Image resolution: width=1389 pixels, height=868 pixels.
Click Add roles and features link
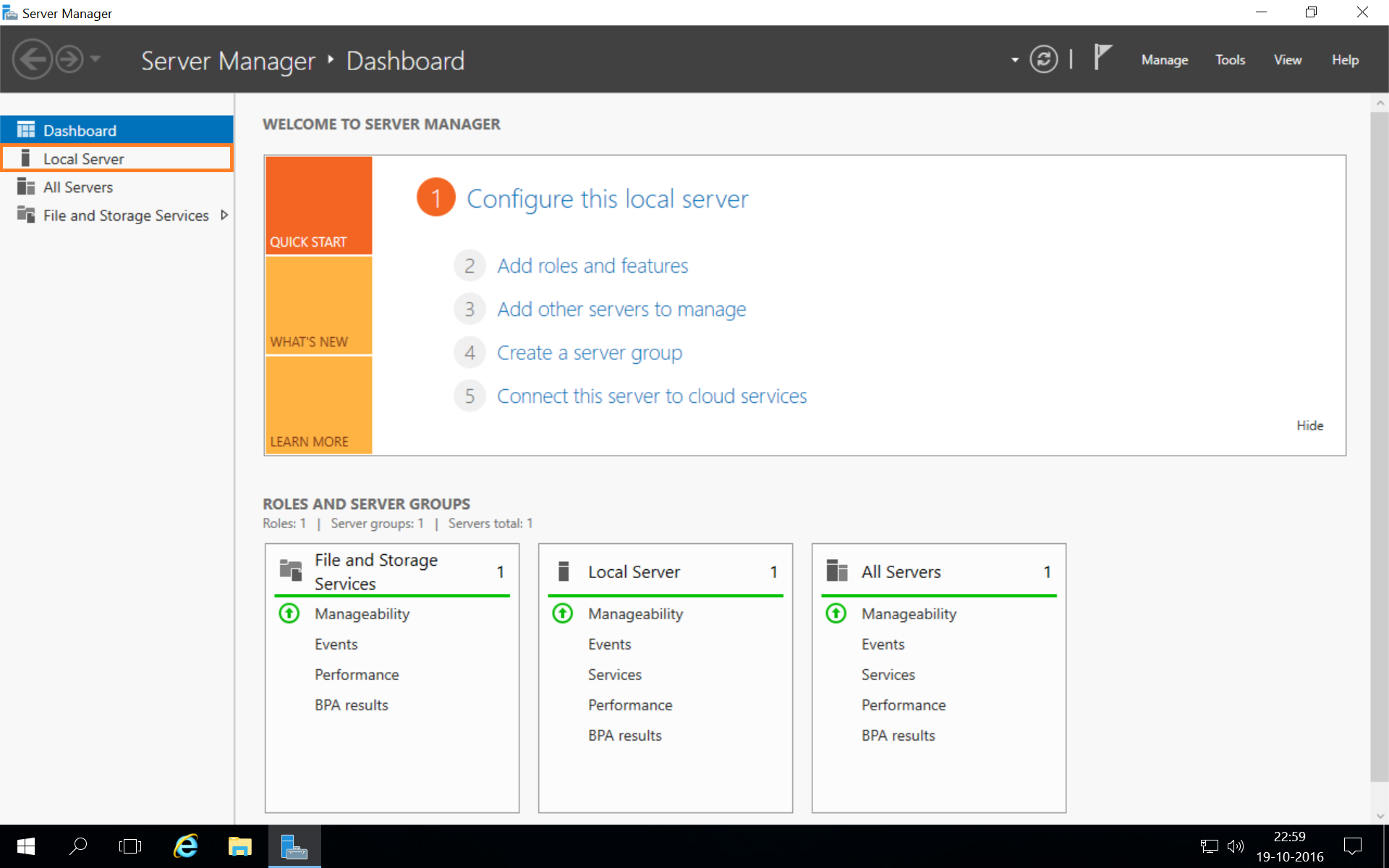click(x=592, y=265)
